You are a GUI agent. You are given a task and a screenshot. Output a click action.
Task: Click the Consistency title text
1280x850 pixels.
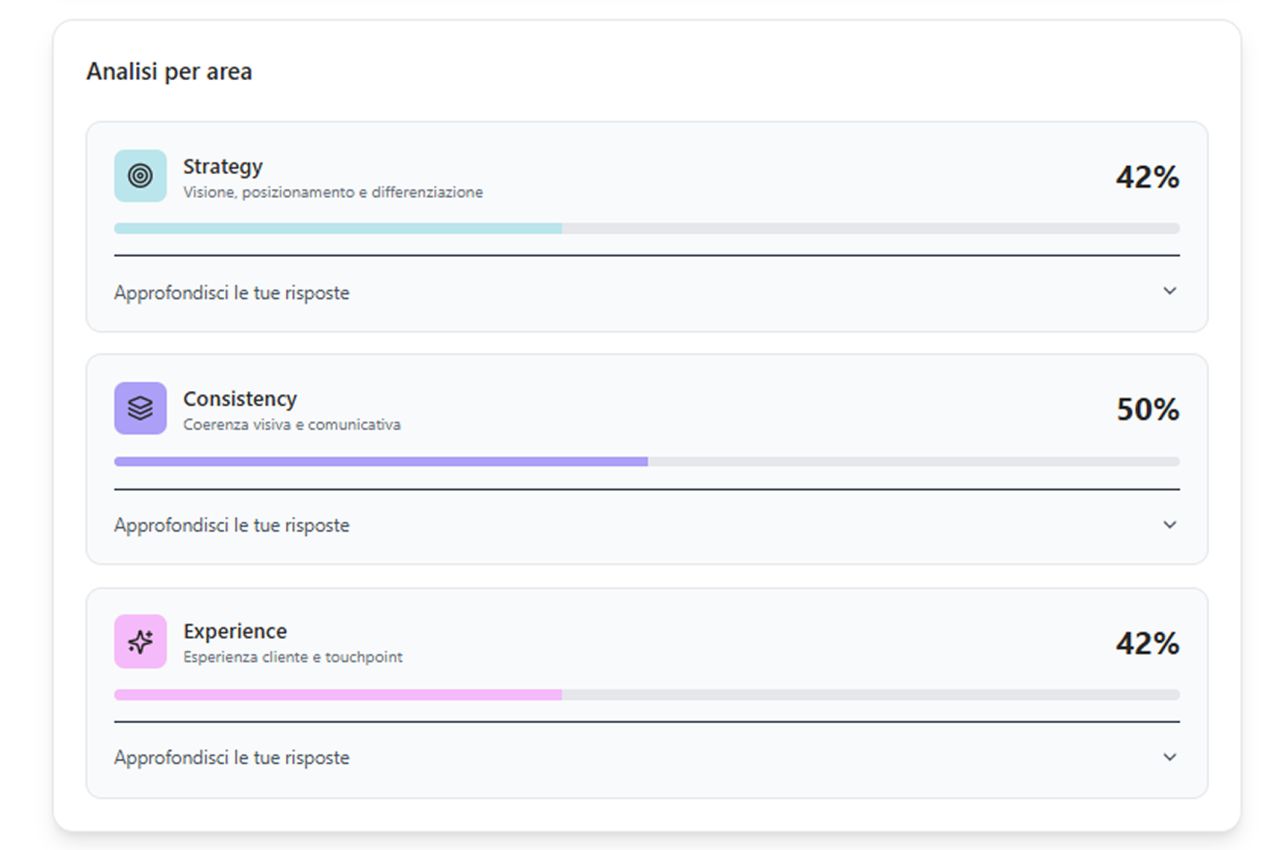tap(240, 399)
